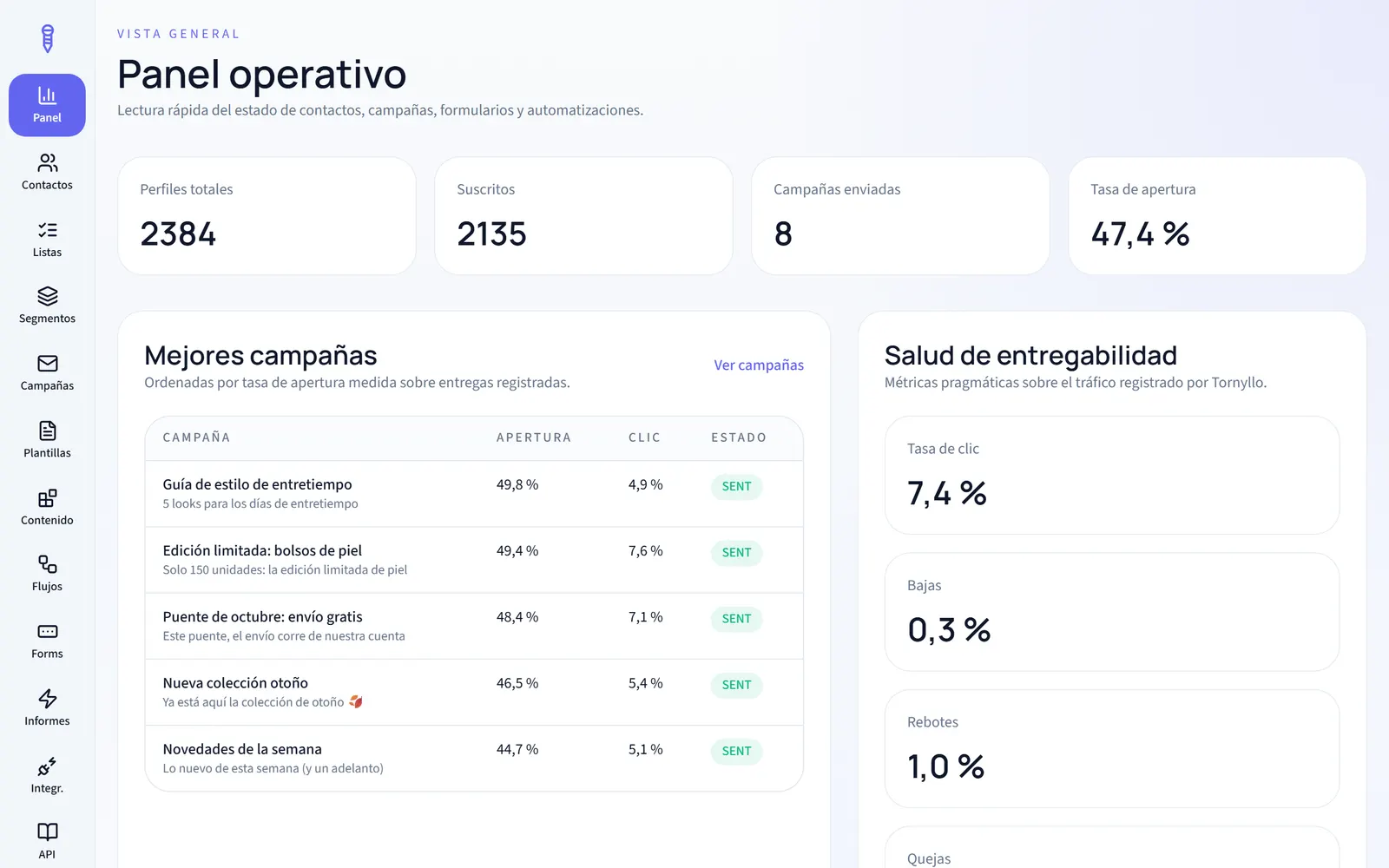Screen dimensions: 1389x868
Task: Open the Plantillas section
Action: (47, 440)
